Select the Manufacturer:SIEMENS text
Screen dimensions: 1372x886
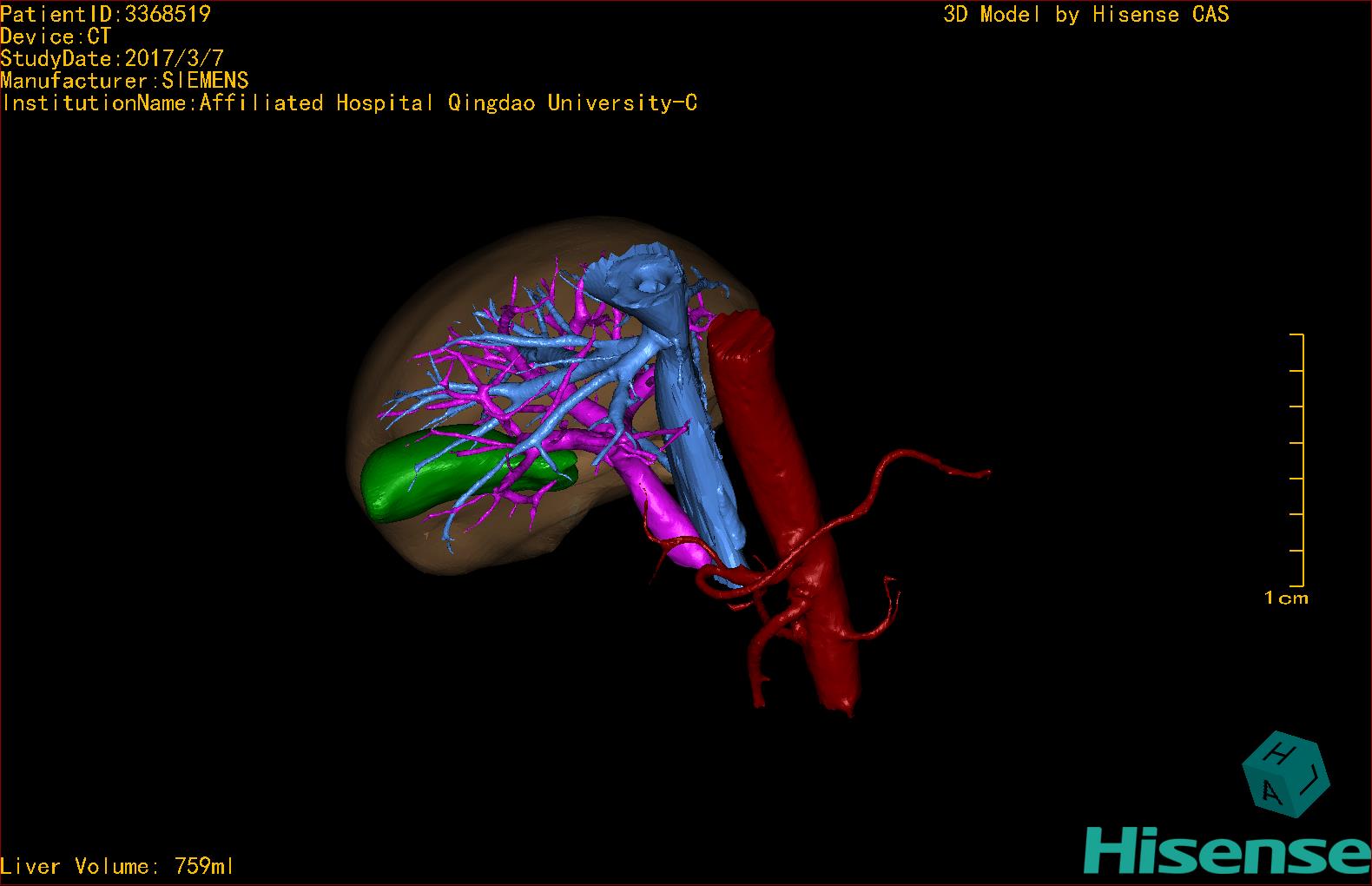coord(124,81)
